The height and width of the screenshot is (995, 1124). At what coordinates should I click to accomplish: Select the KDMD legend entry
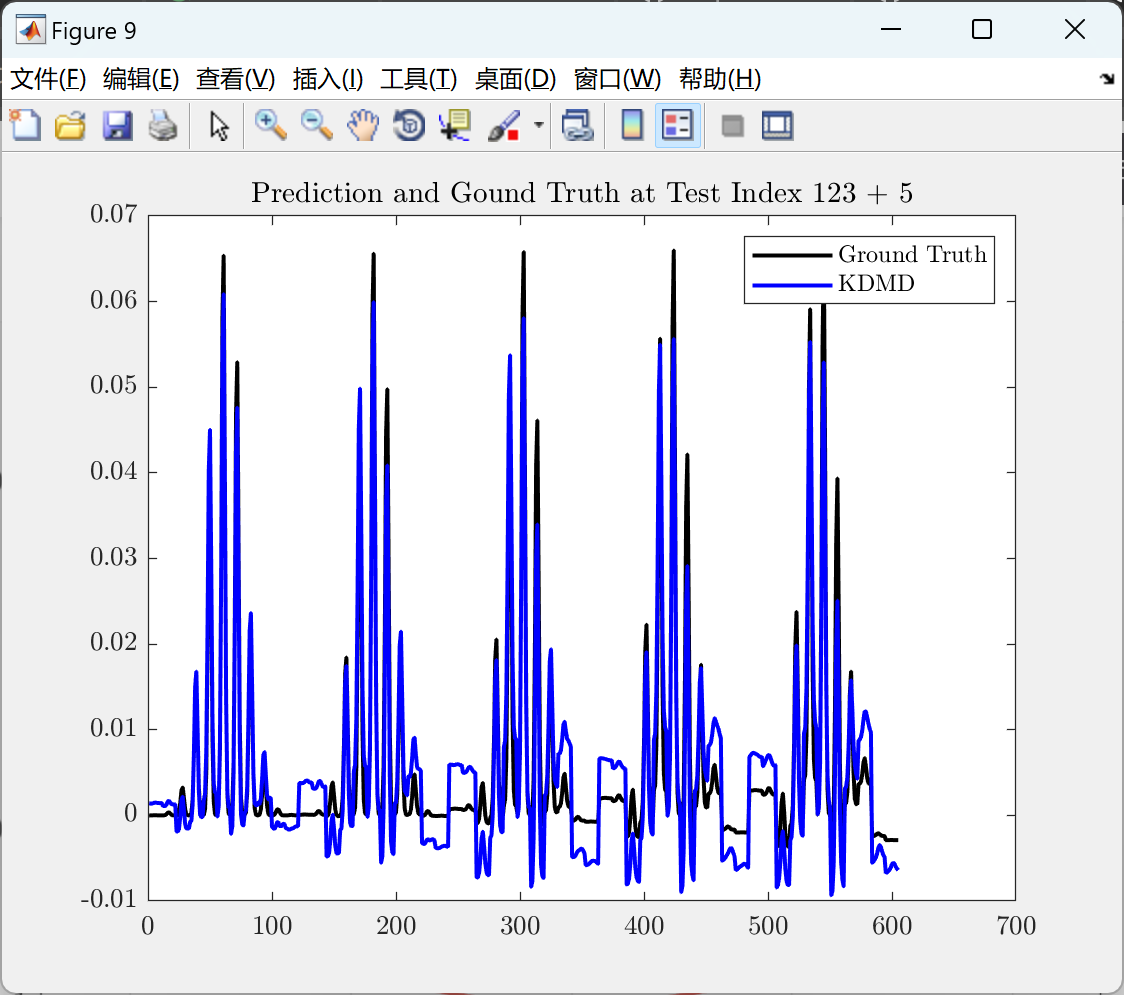pos(834,284)
